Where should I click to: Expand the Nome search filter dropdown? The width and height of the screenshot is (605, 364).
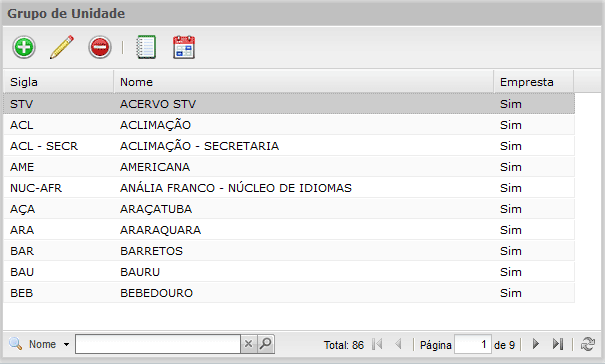66,344
